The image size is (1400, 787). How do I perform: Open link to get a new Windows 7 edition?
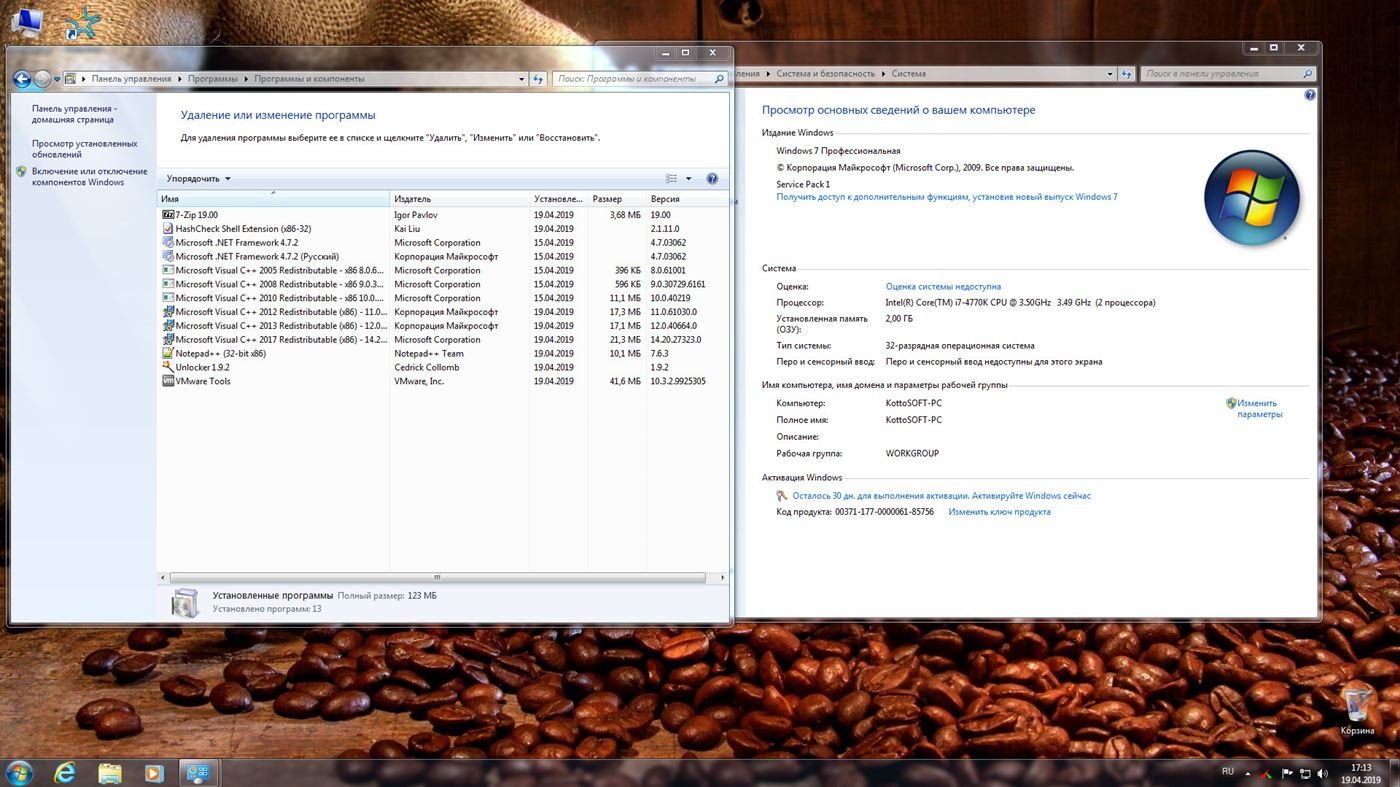pyautogui.click(x=947, y=197)
